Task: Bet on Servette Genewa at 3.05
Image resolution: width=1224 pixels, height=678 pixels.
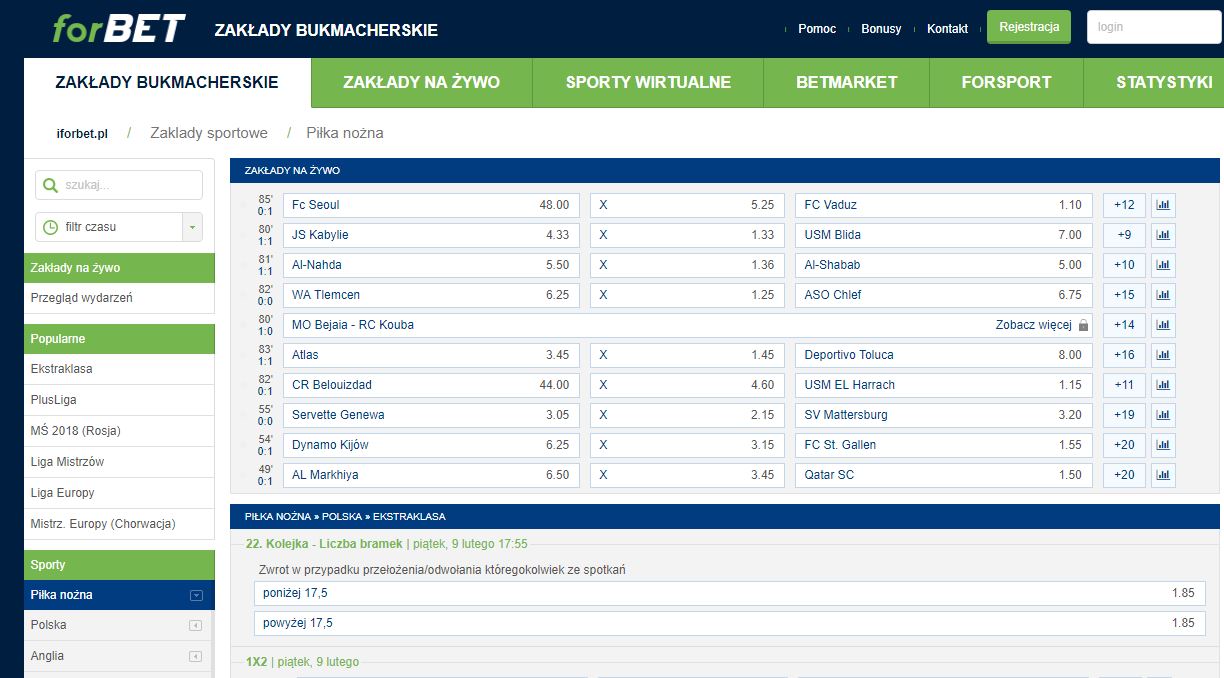Action: (431, 415)
